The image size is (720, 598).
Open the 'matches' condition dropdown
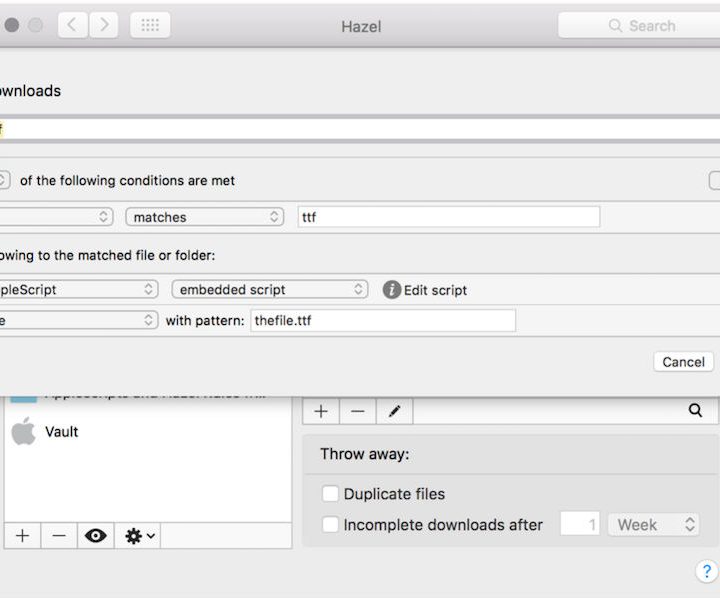click(x=205, y=217)
